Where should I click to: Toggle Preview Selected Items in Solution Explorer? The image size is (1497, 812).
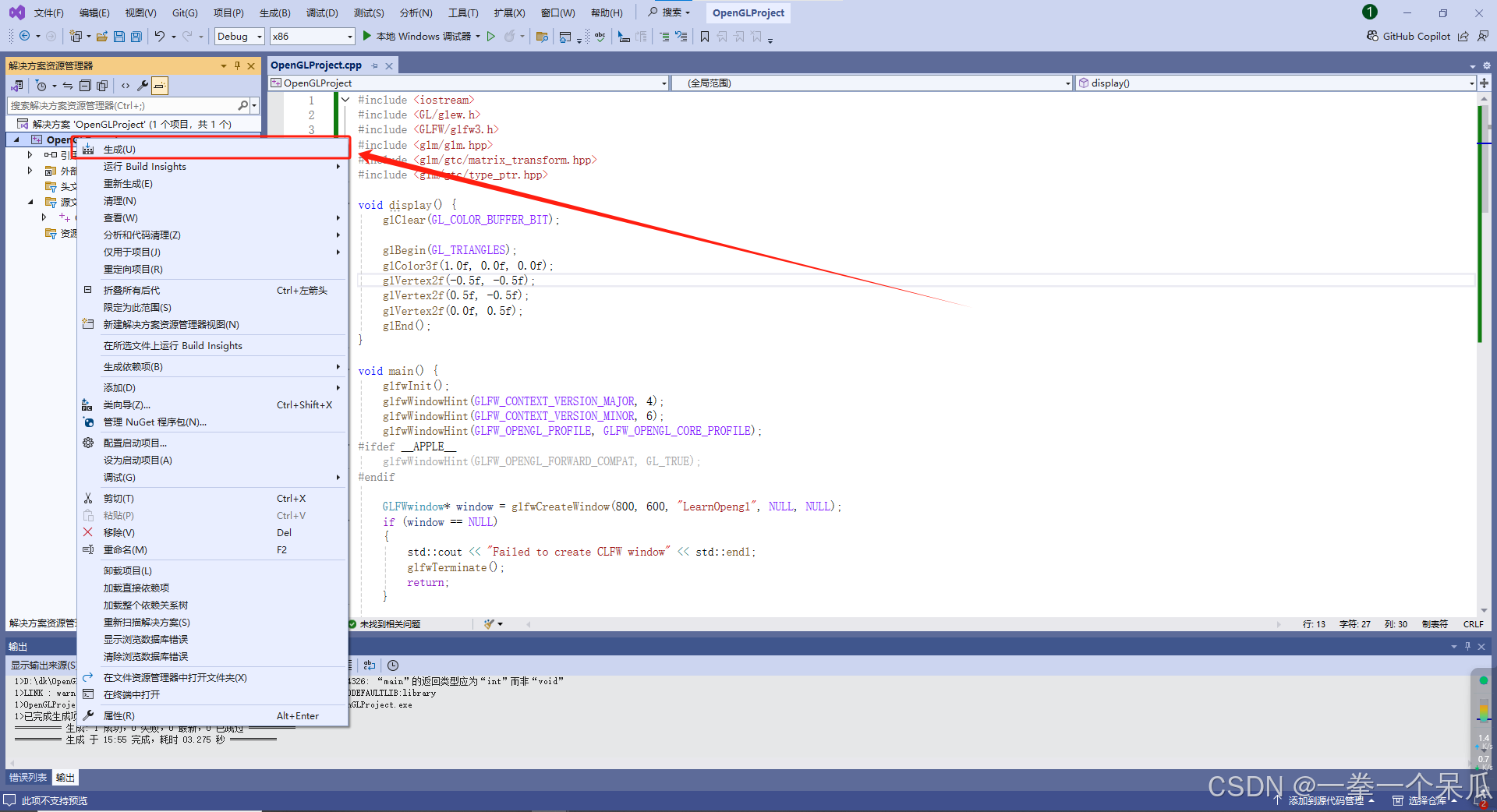[x=160, y=86]
